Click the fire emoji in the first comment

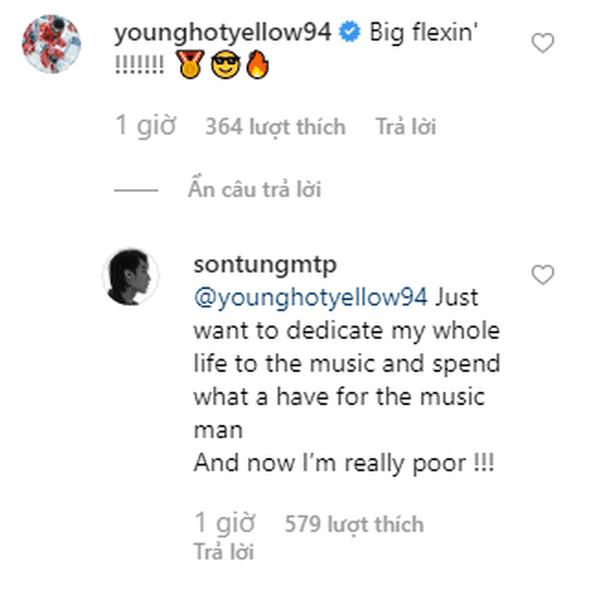point(256,68)
